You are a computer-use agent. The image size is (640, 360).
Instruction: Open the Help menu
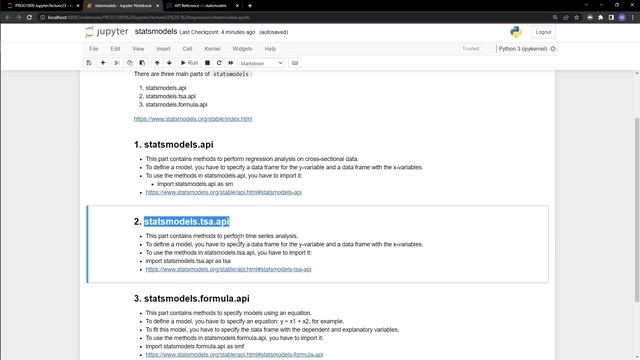(270, 49)
